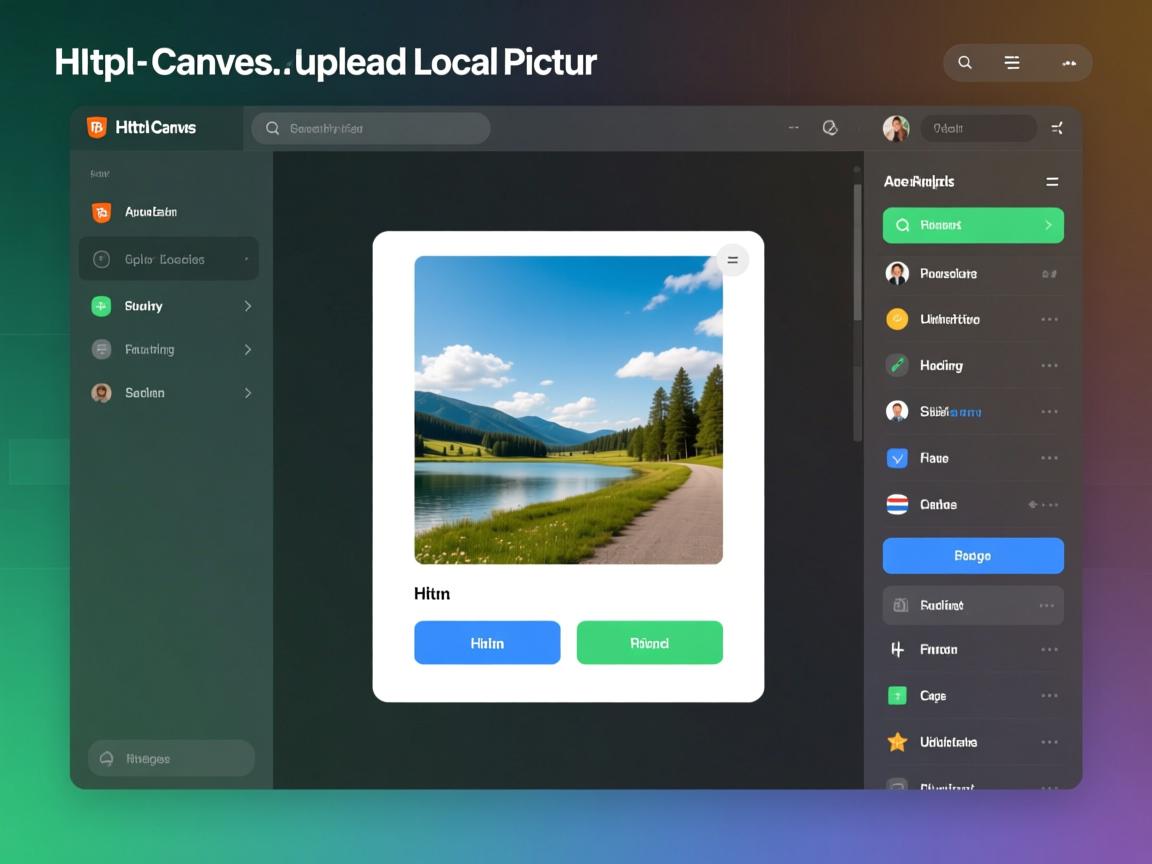Click the blue checkmark icon next to 'Flaue'

pyautogui.click(x=897, y=457)
